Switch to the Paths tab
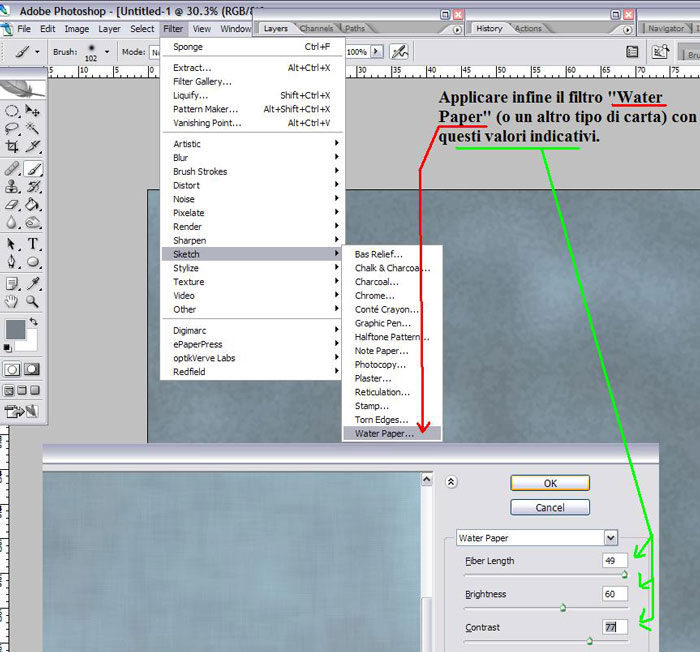700x652 pixels. [x=355, y=29]
